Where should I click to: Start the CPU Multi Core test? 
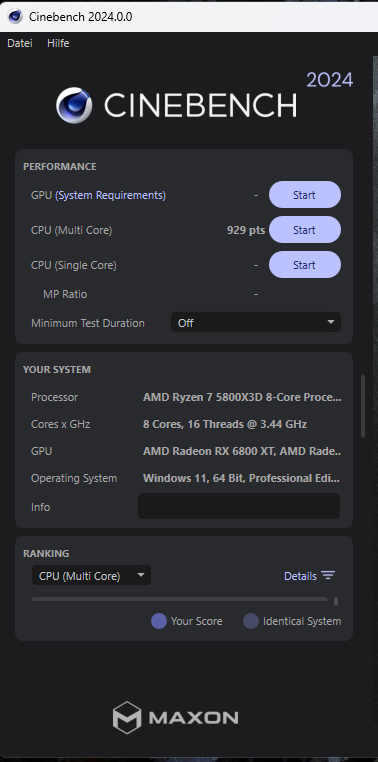tap(305, 230)
